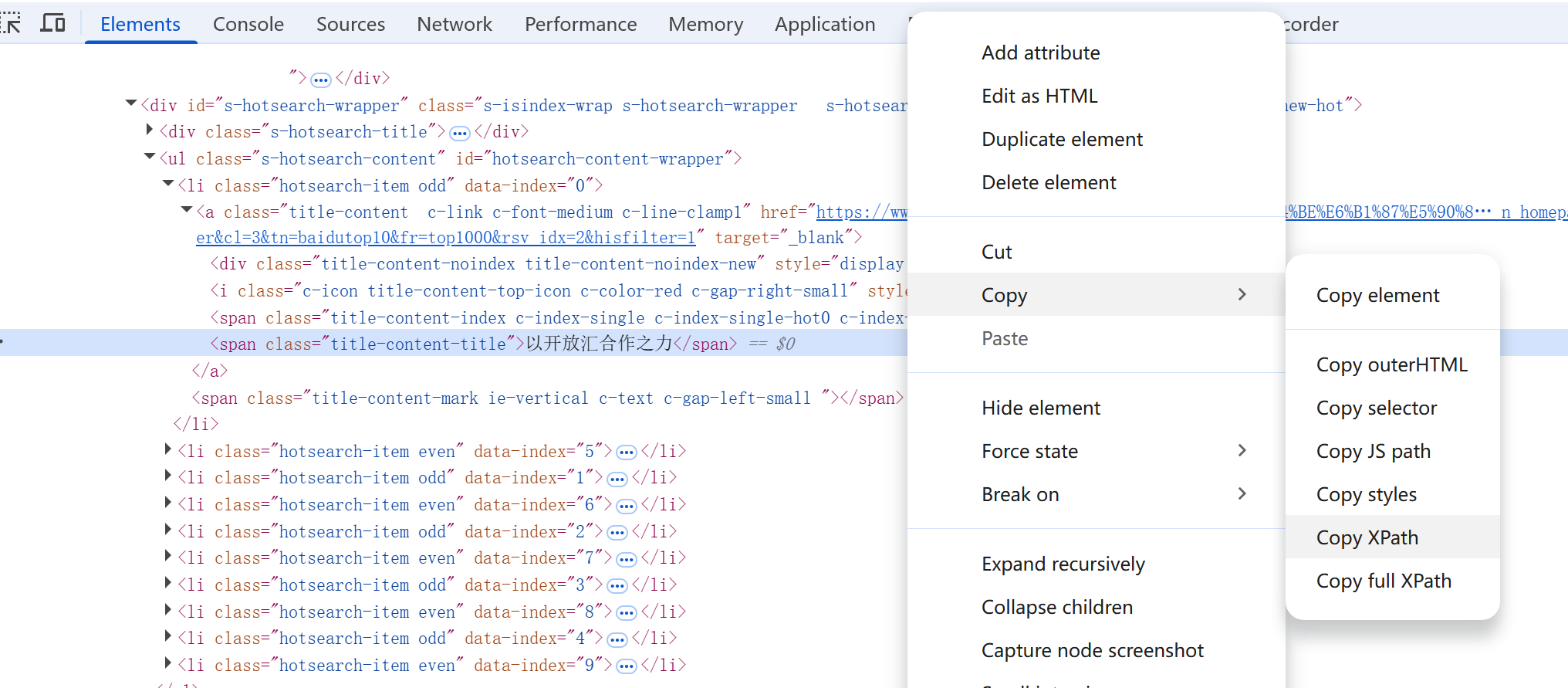The width and height of the screenshot is (1568, 688).
Task: Expand the li data-index="2" node
Action: click(x=168, y=530)
